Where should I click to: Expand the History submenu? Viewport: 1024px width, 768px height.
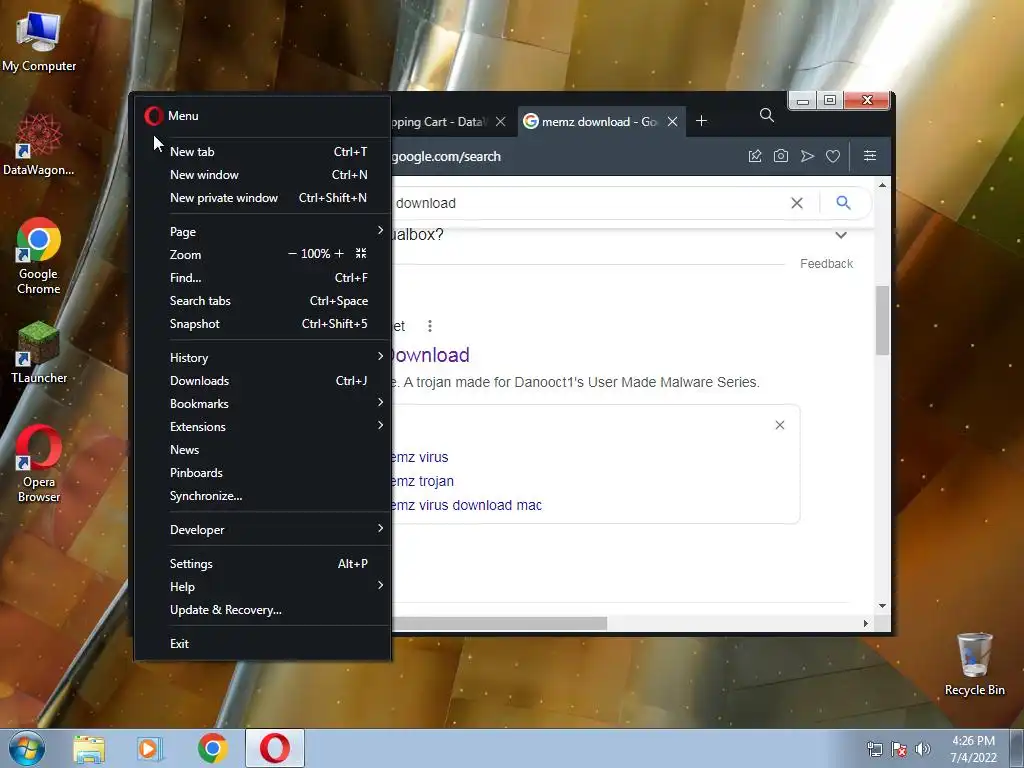(263, 357)
